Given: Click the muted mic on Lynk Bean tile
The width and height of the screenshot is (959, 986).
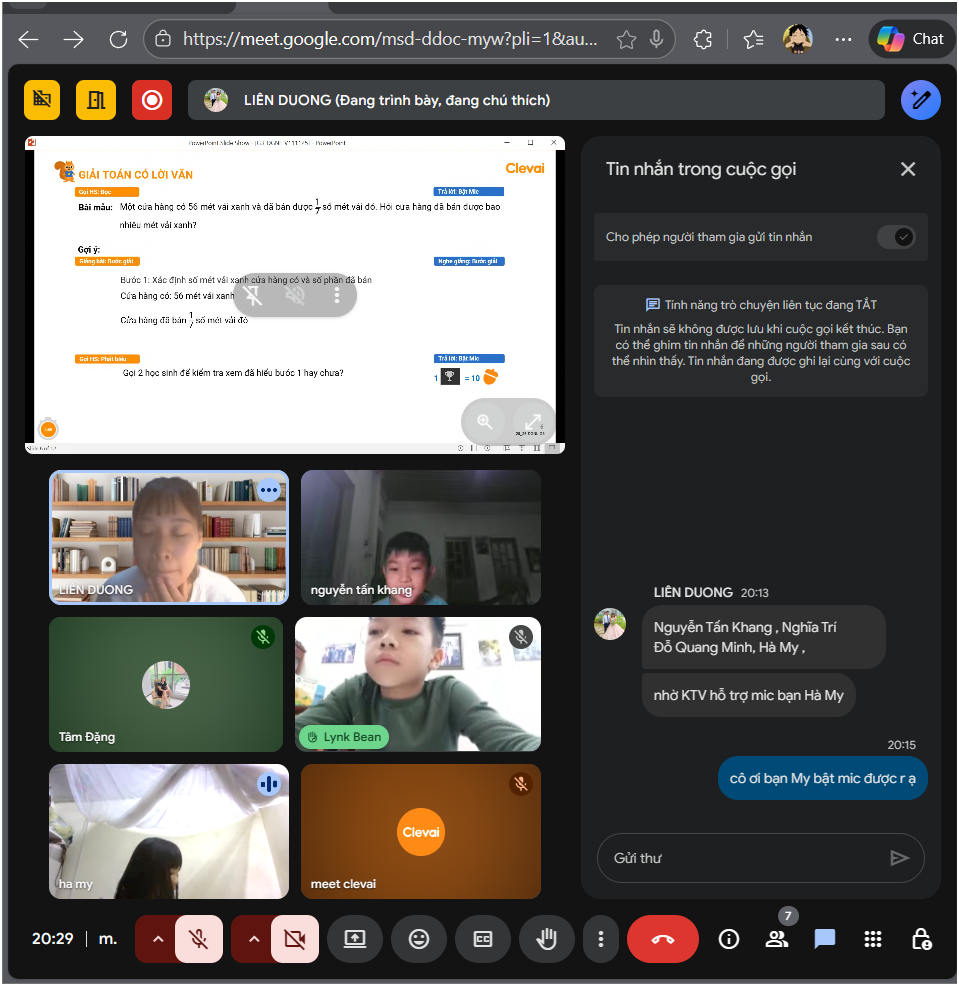Looking at the screenshot, I should click(x=521, y=637).
